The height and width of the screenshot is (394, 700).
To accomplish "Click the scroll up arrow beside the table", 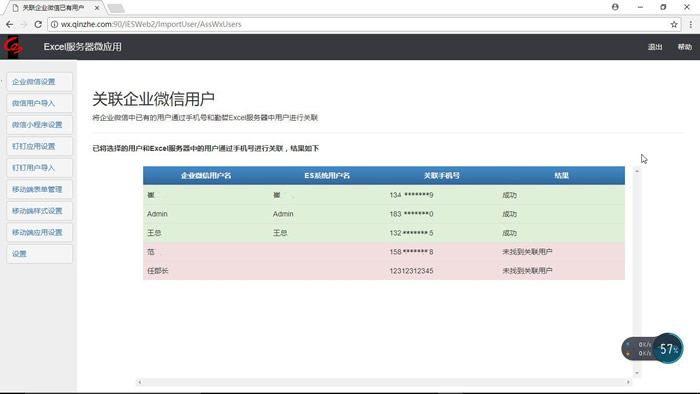I will click(637, 171).
